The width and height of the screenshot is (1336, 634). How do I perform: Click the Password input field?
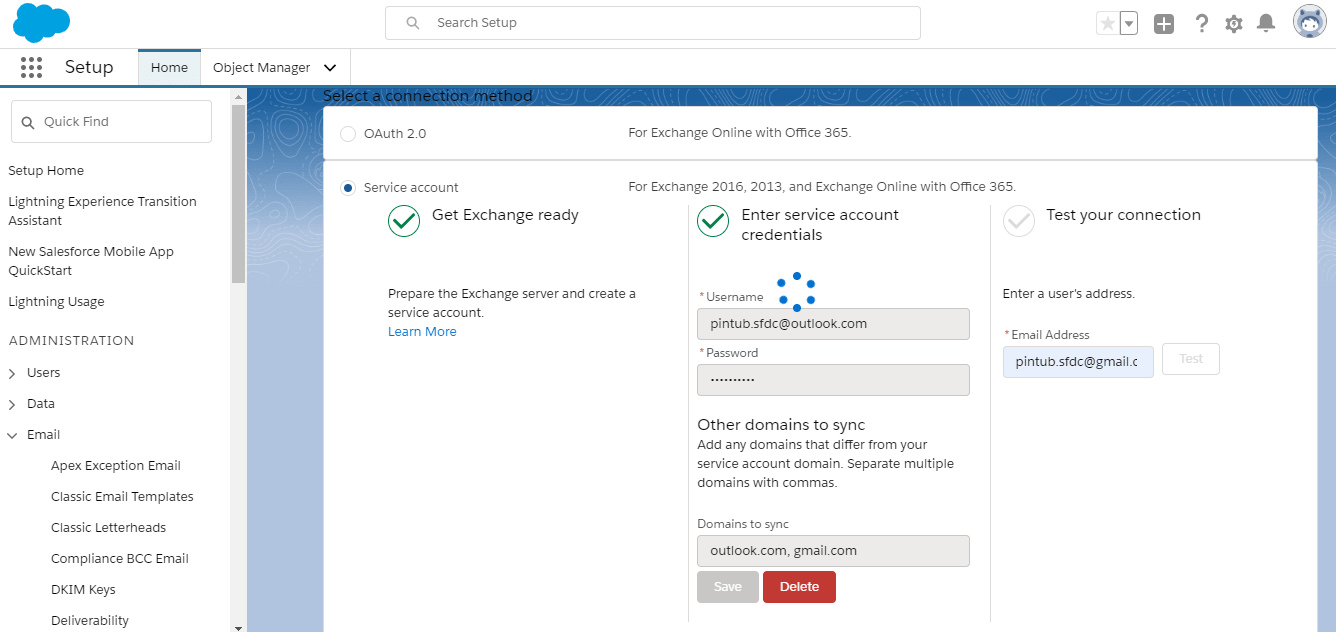point(833,380)
